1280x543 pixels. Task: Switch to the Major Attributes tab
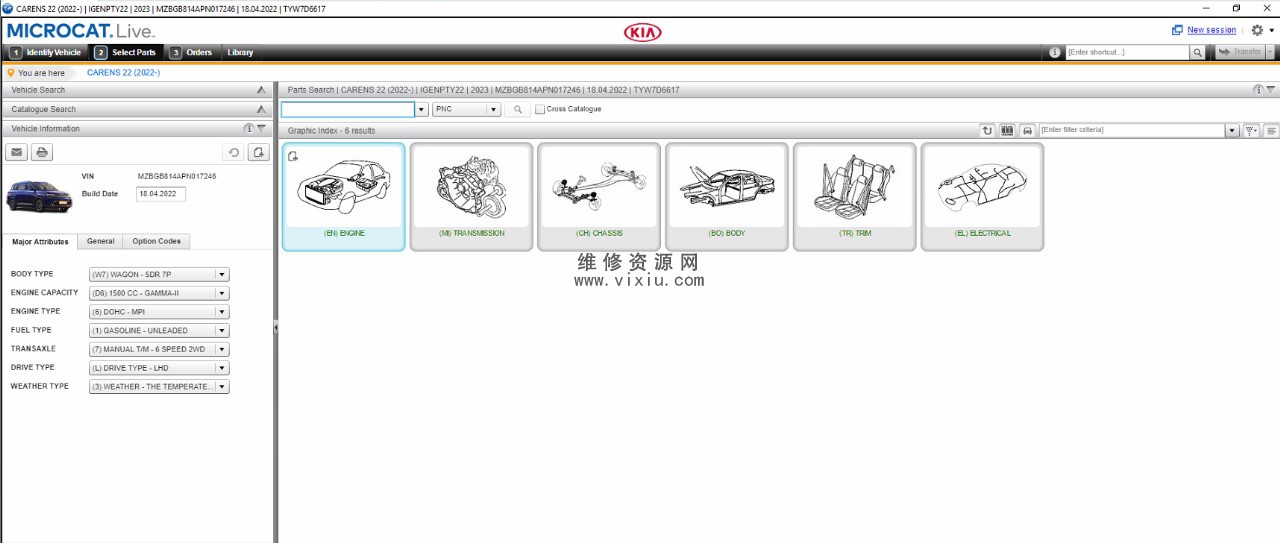(x=40, y=241)
